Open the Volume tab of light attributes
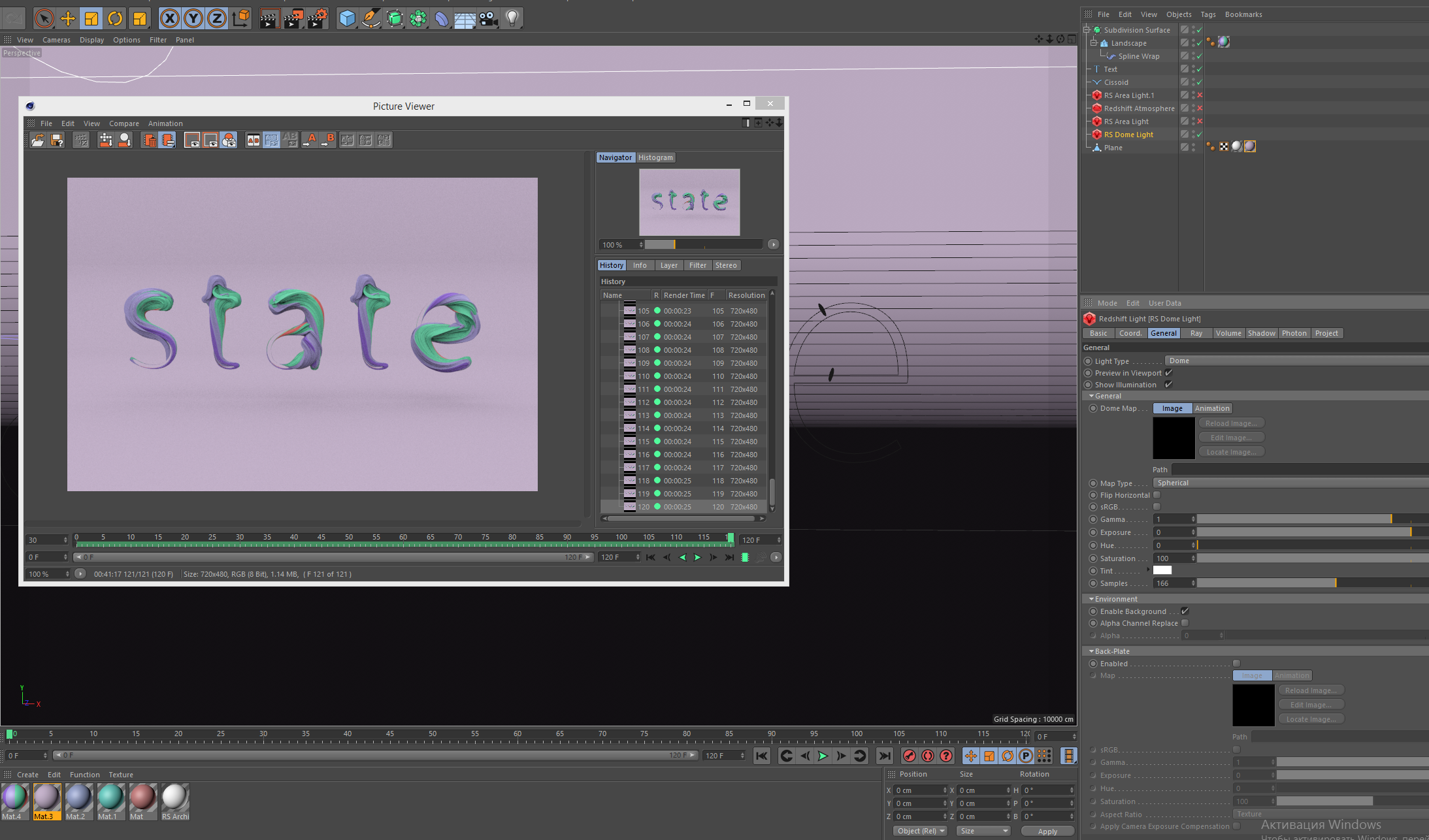This screenshot has height=840, width=1429. click(1228, 333)
